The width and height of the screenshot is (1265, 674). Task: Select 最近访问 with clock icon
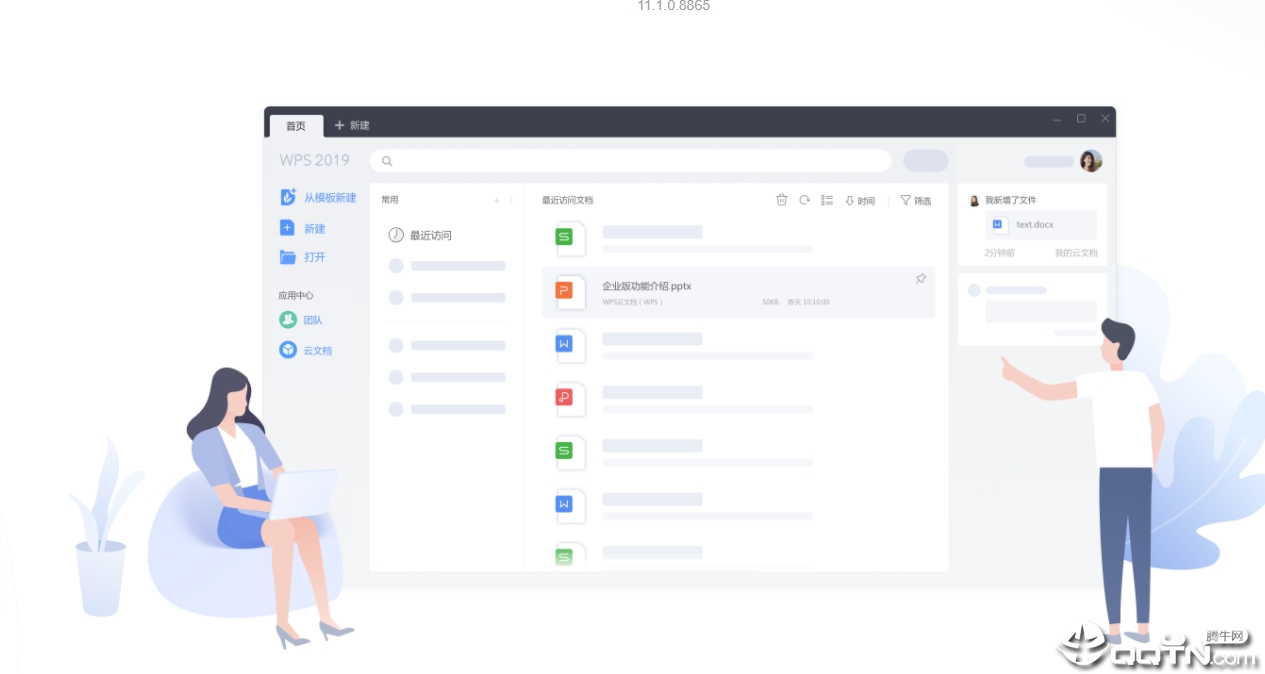(420, 235)
